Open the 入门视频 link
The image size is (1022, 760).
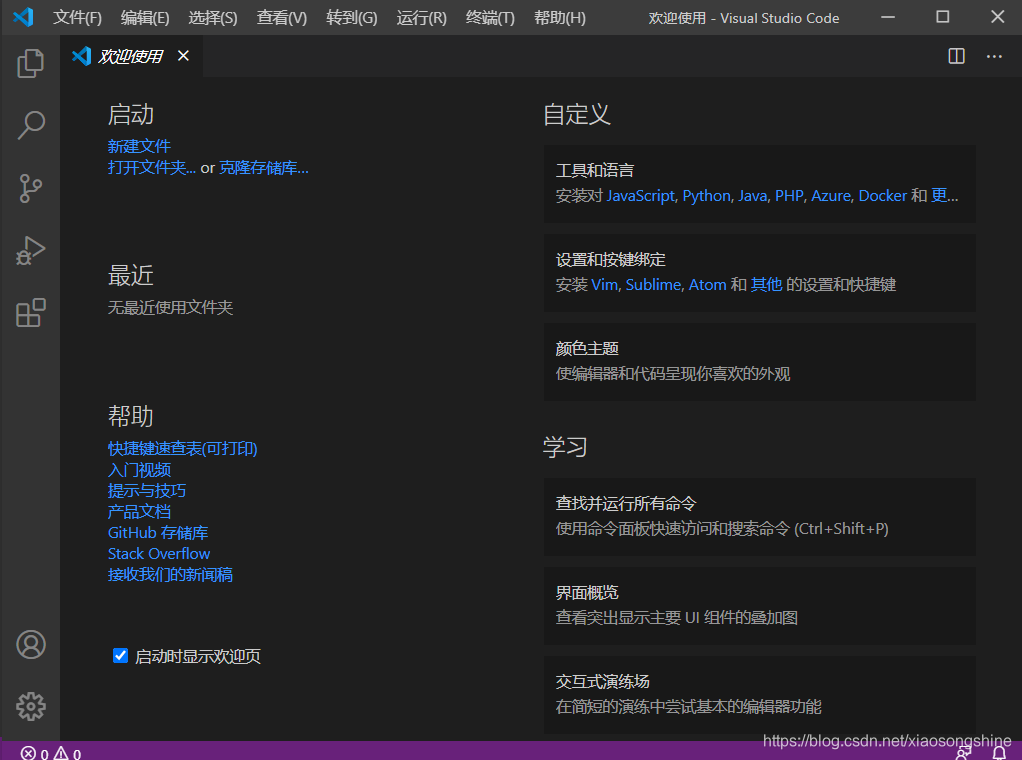point(139,469)
